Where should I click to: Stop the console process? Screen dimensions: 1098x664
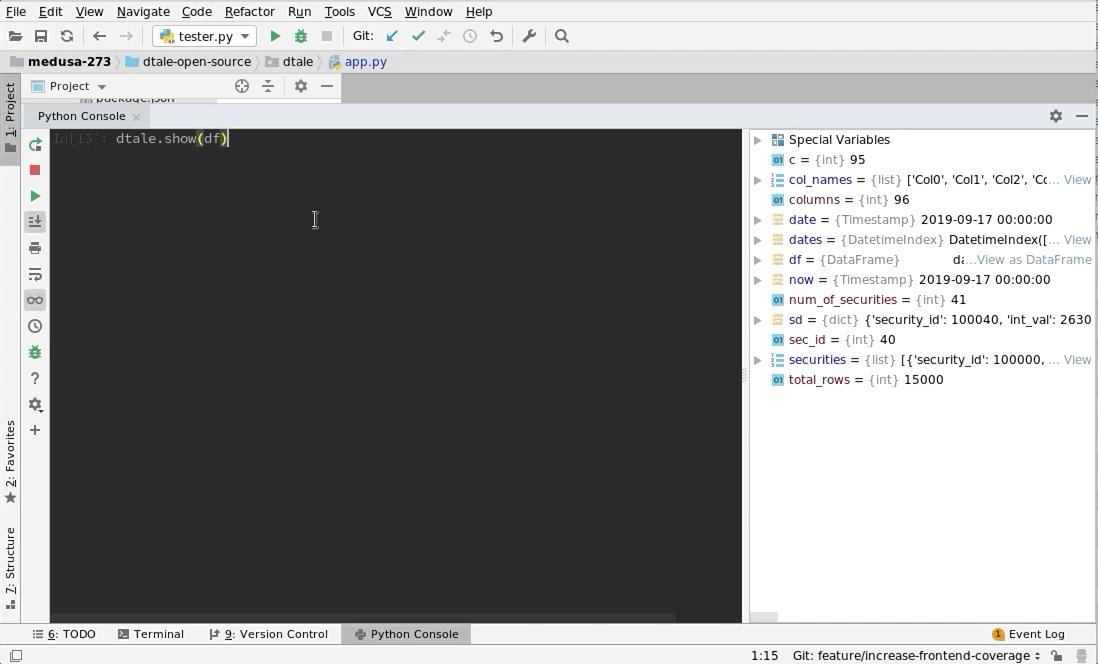35,170
